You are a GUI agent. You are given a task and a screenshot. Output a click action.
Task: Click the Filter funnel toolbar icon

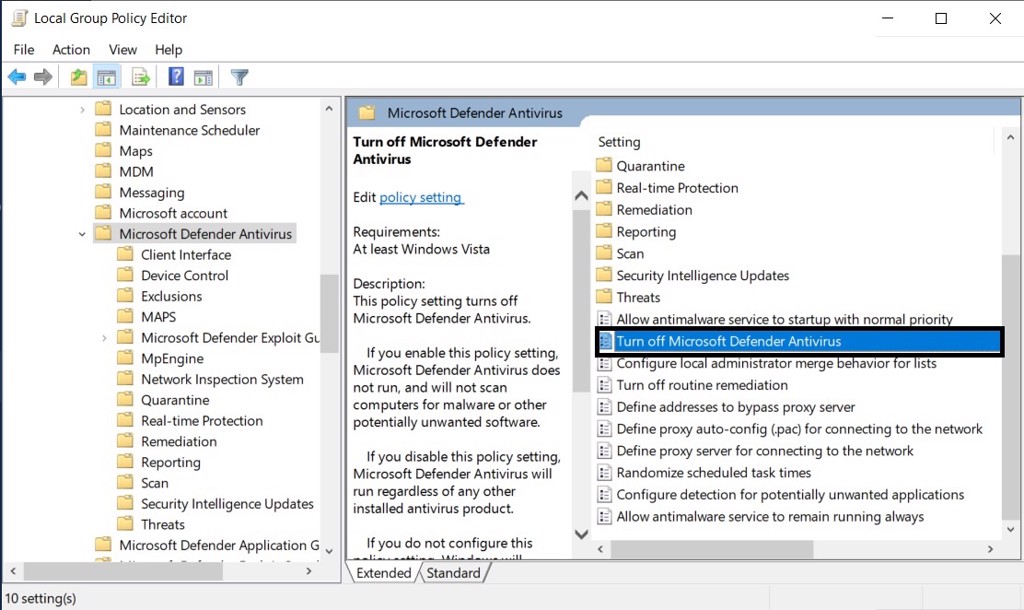tap(240, 77)
